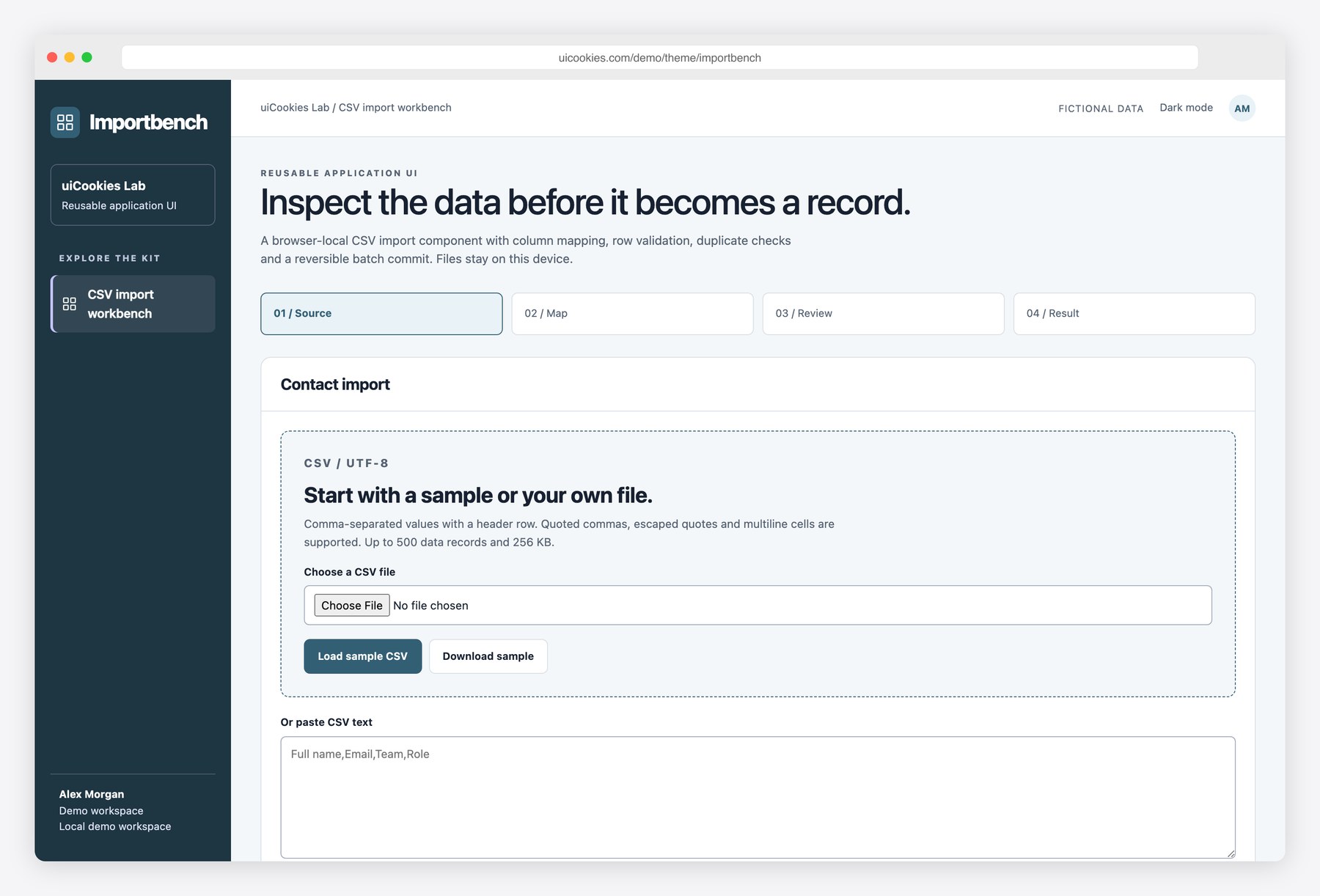Viewport: 1320px width, 896px height.
Task: Click the grid icon beside CSV import workbench
Action: [x=70, y=304]
